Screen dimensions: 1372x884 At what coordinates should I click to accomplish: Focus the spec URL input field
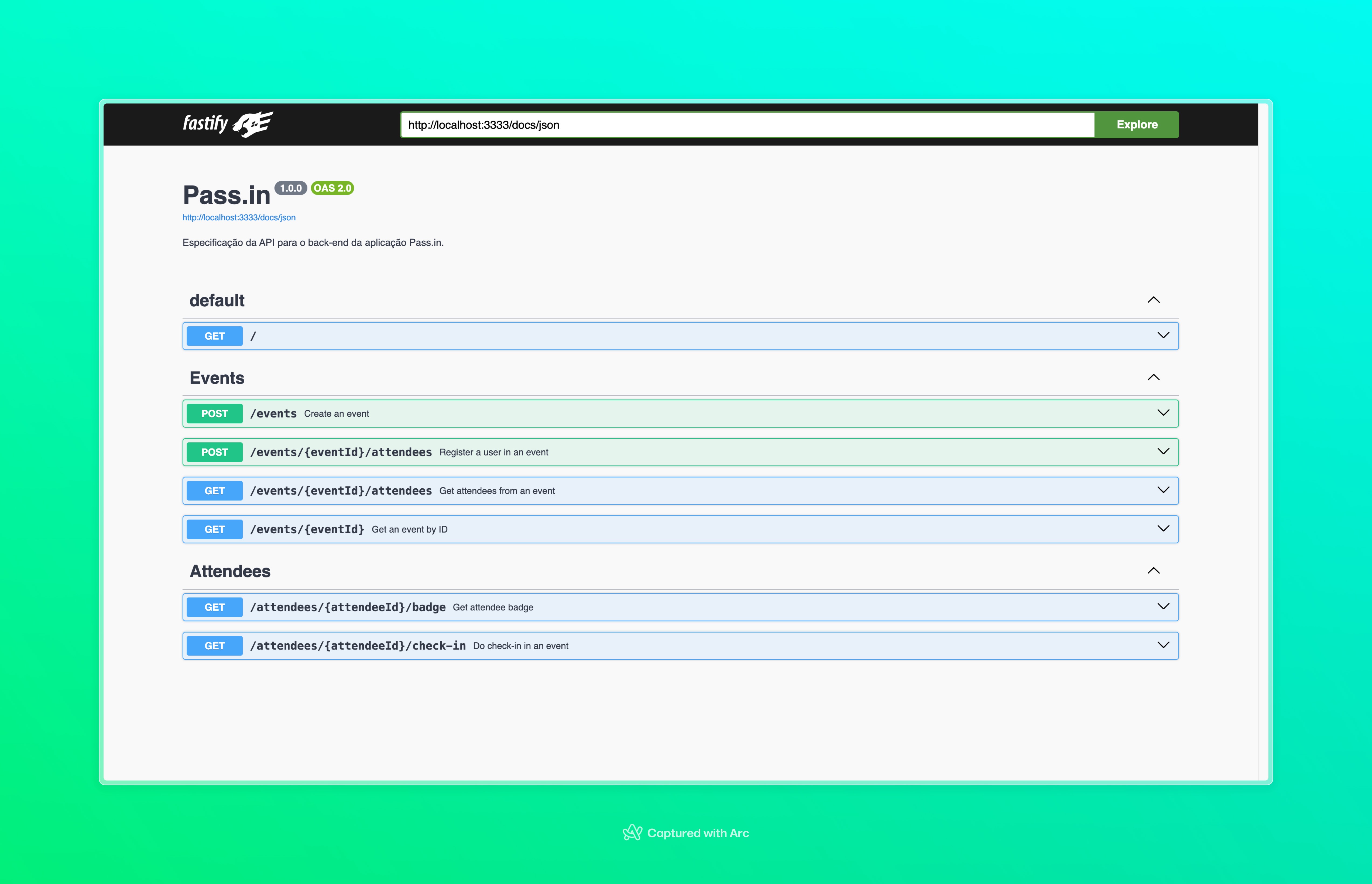pos(748,125)
